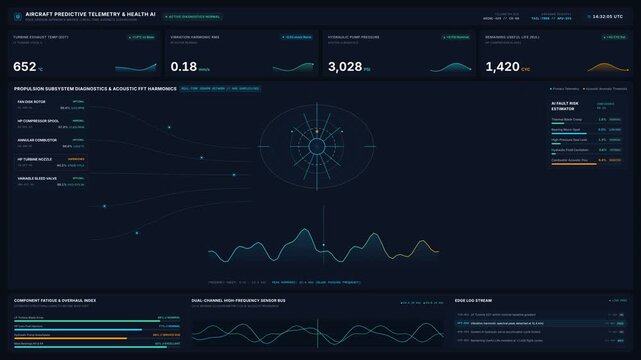Click the 14:32:05 UTC time readout
641x360 pixels.
[608, 17]
